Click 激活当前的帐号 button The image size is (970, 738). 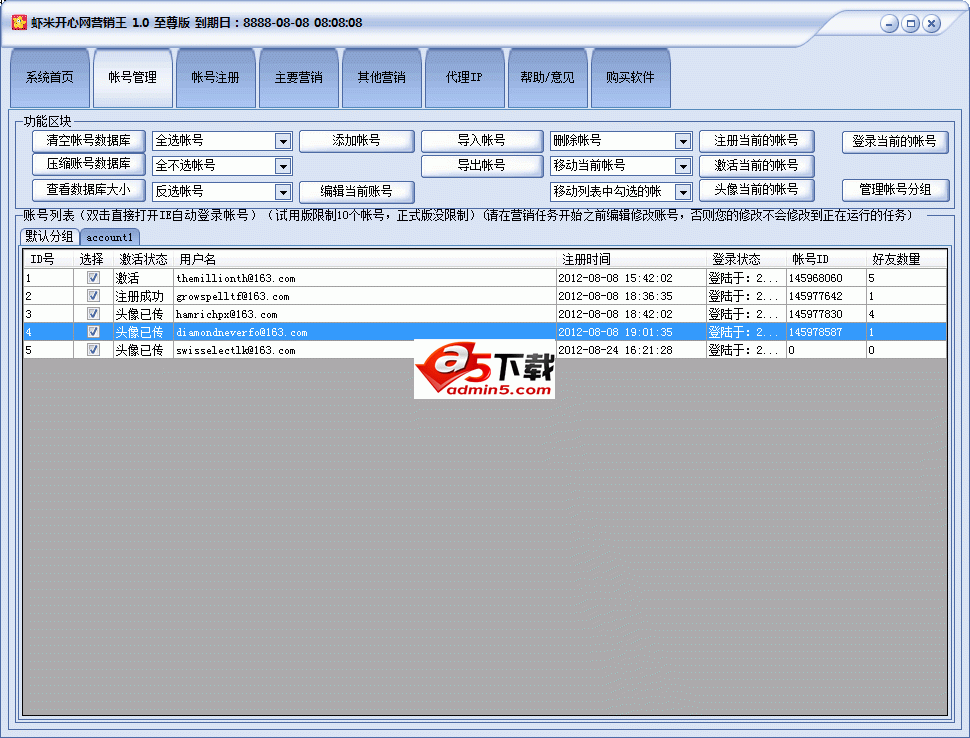756,166
